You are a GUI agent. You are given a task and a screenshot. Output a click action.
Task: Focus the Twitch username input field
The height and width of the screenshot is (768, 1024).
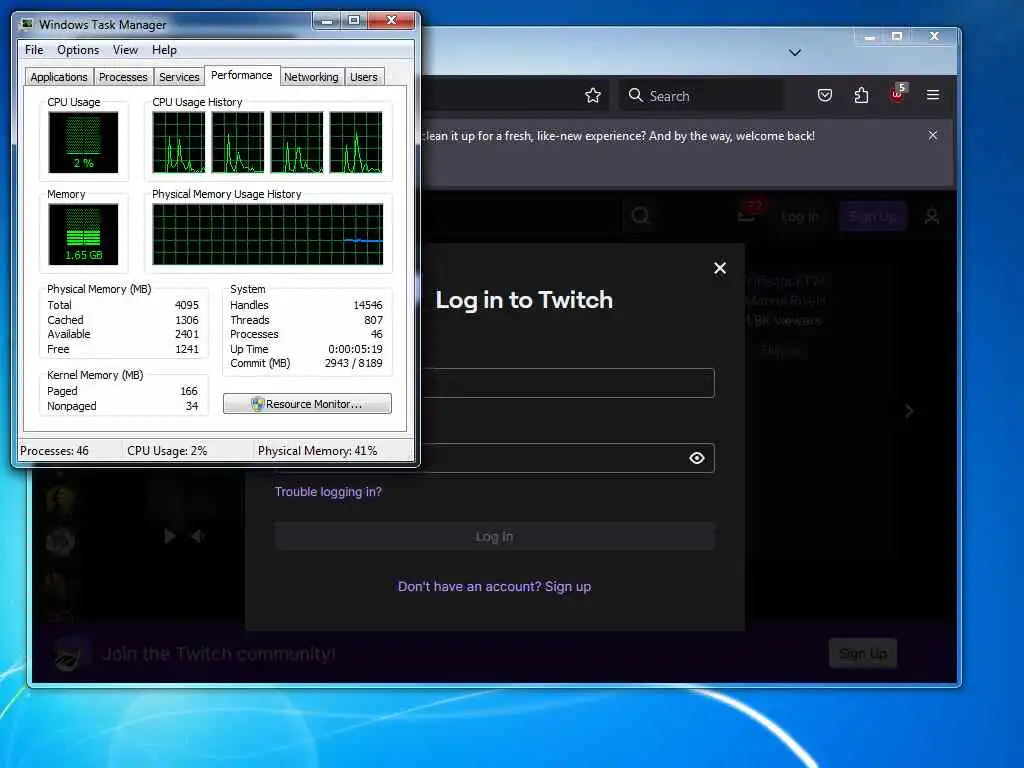point(568,383)
